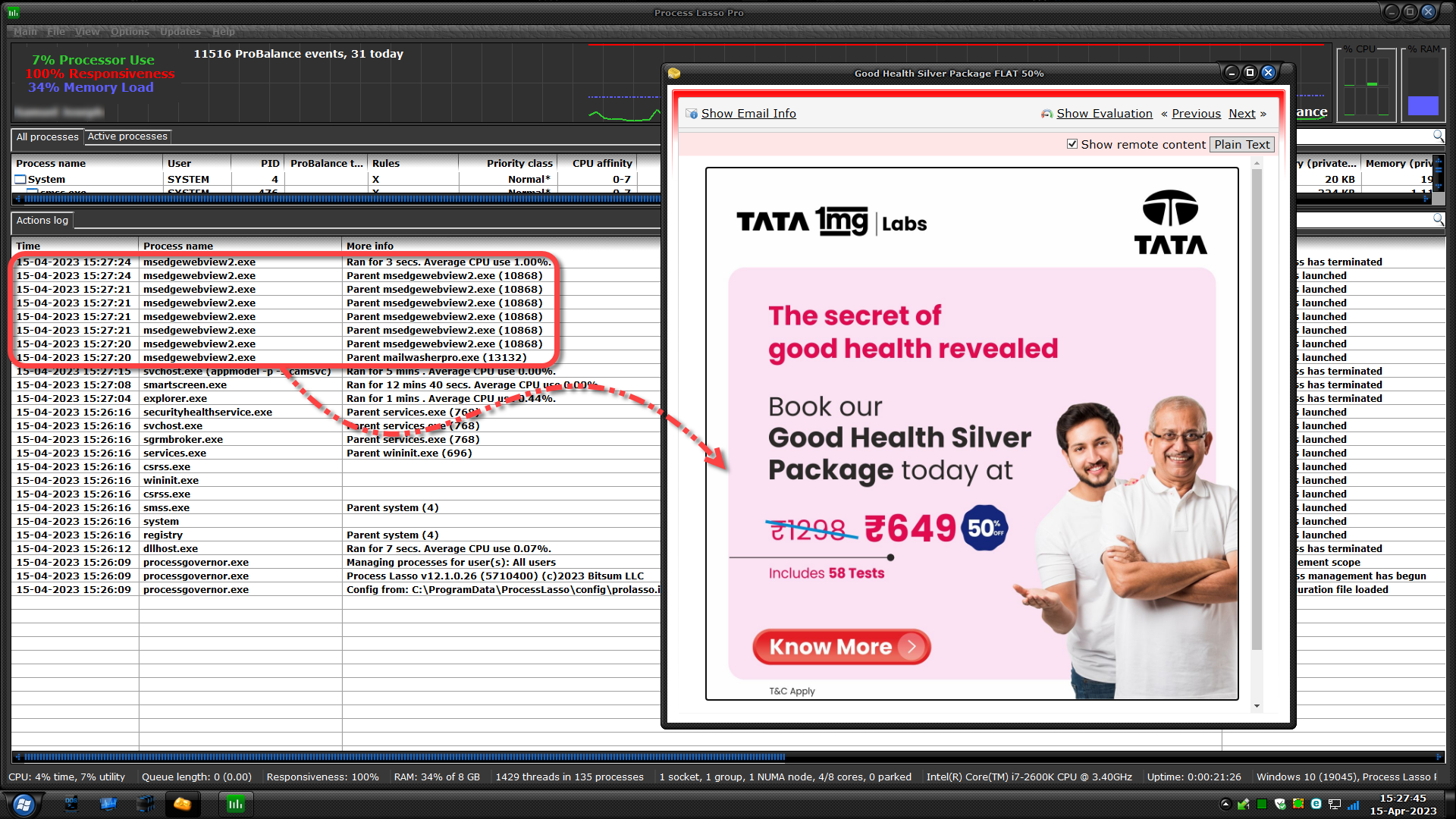
Task: Show hidden system tray icons
Action: 1225,804
